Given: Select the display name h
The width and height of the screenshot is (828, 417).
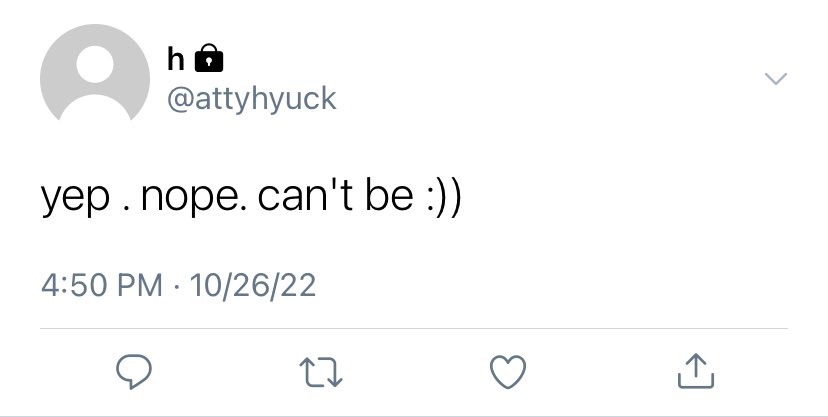Looking at the screenshot, I should pos(176,59).
